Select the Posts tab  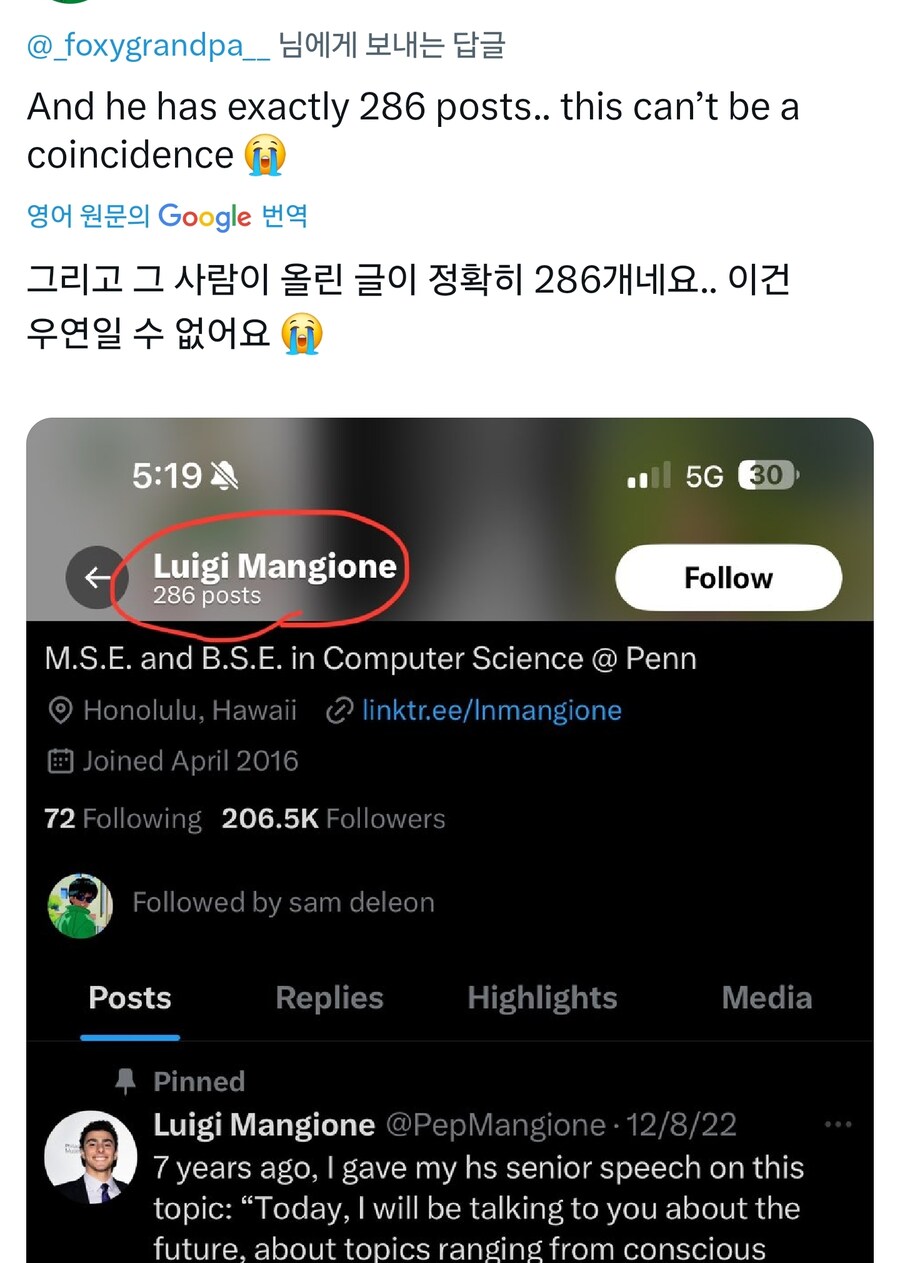[x=130, y=998]
